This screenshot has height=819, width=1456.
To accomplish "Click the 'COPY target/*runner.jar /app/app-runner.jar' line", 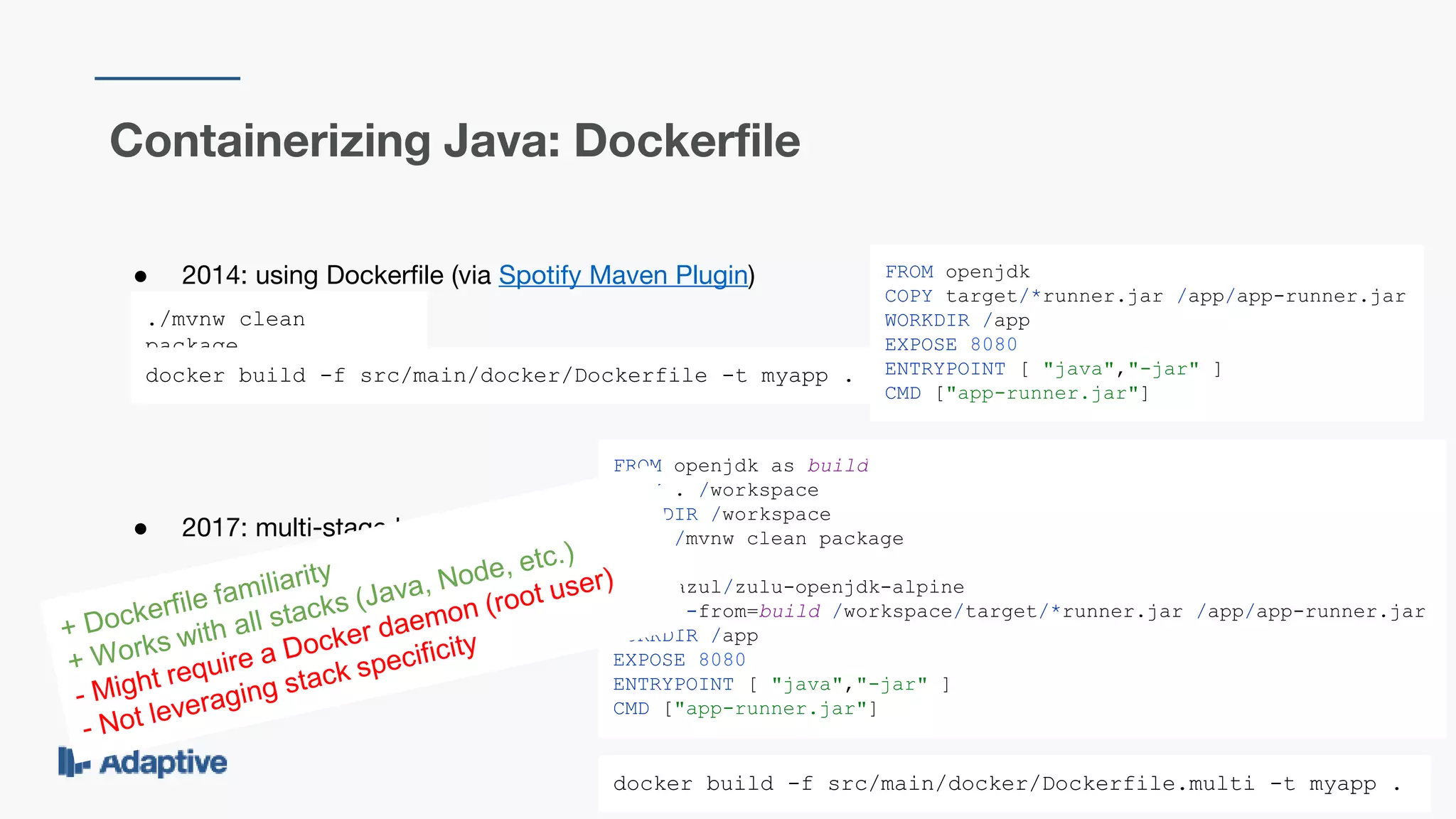I will [x=1145, y=296].
